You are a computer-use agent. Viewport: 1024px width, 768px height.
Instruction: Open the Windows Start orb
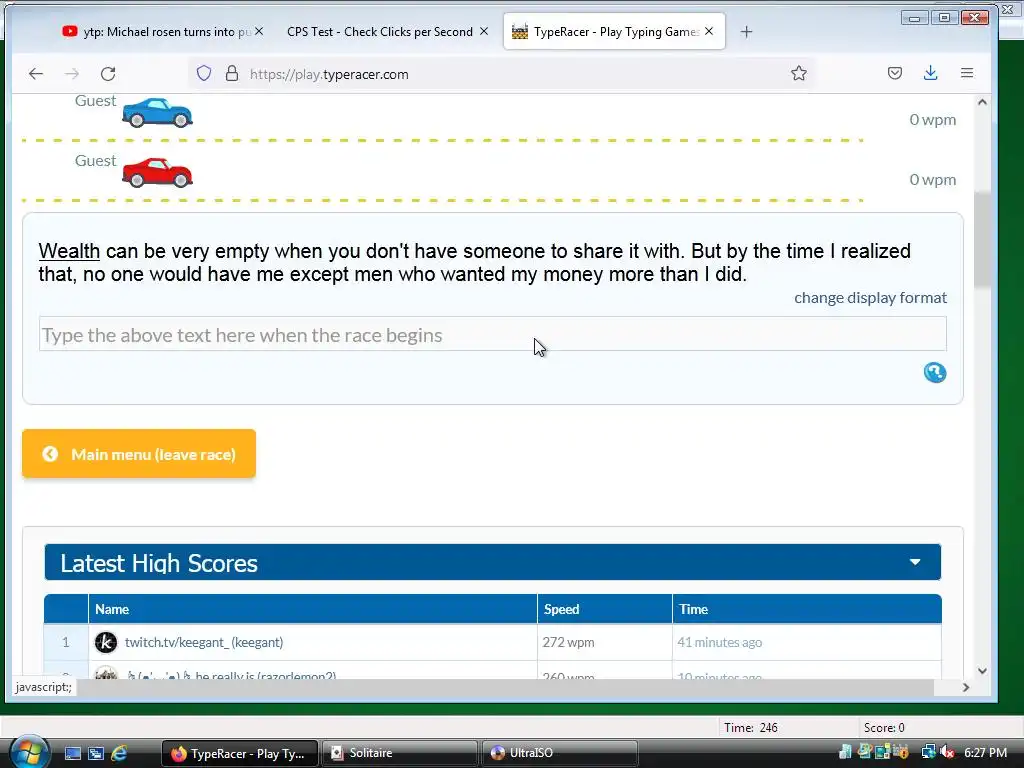point(29,752)
